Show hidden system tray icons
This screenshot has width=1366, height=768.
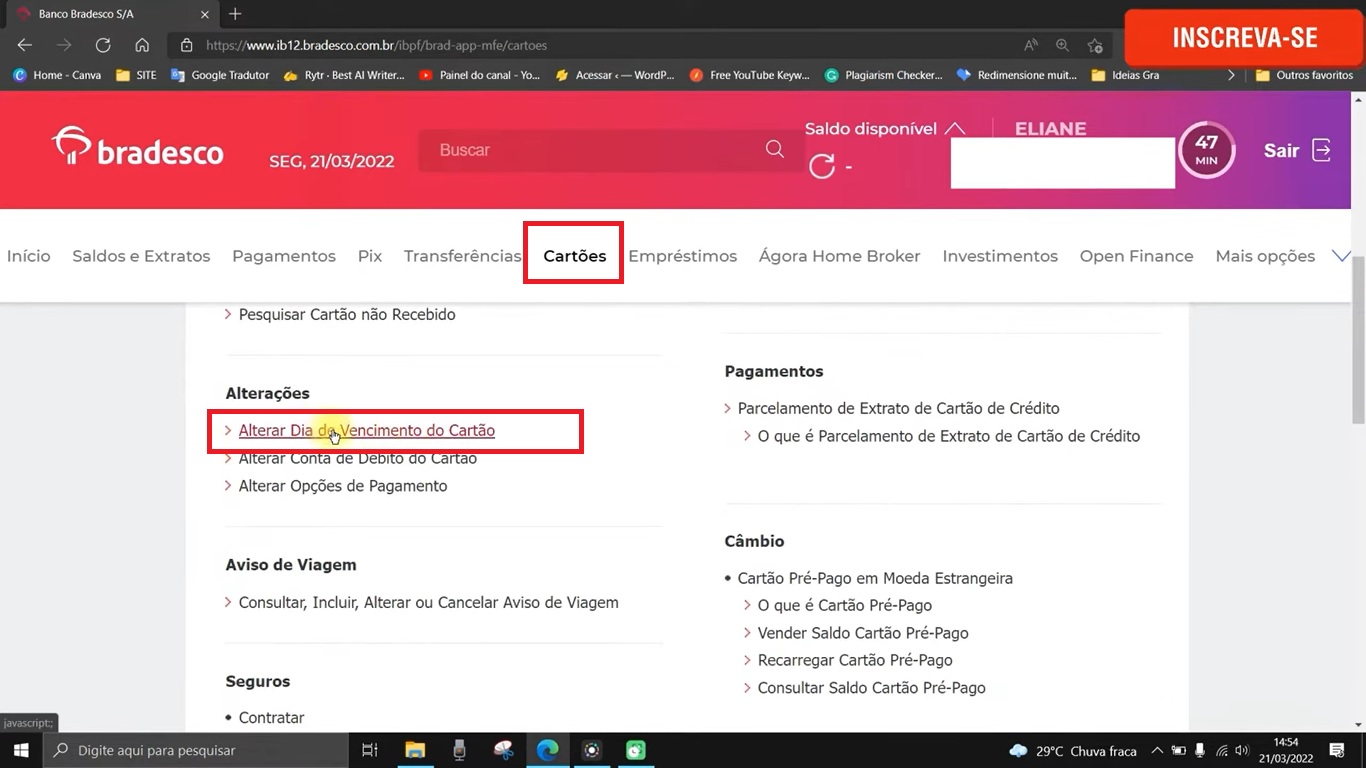[1157, 750]
